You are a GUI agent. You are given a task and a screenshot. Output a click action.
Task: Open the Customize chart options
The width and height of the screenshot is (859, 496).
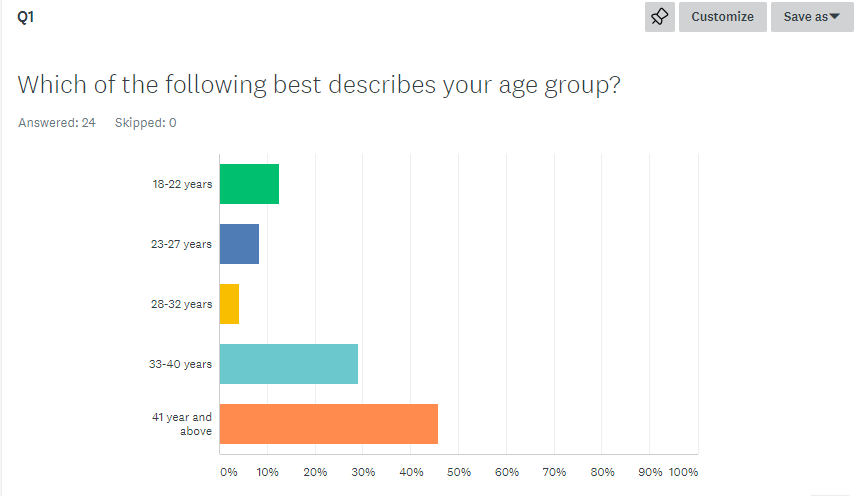click(722, 17)
